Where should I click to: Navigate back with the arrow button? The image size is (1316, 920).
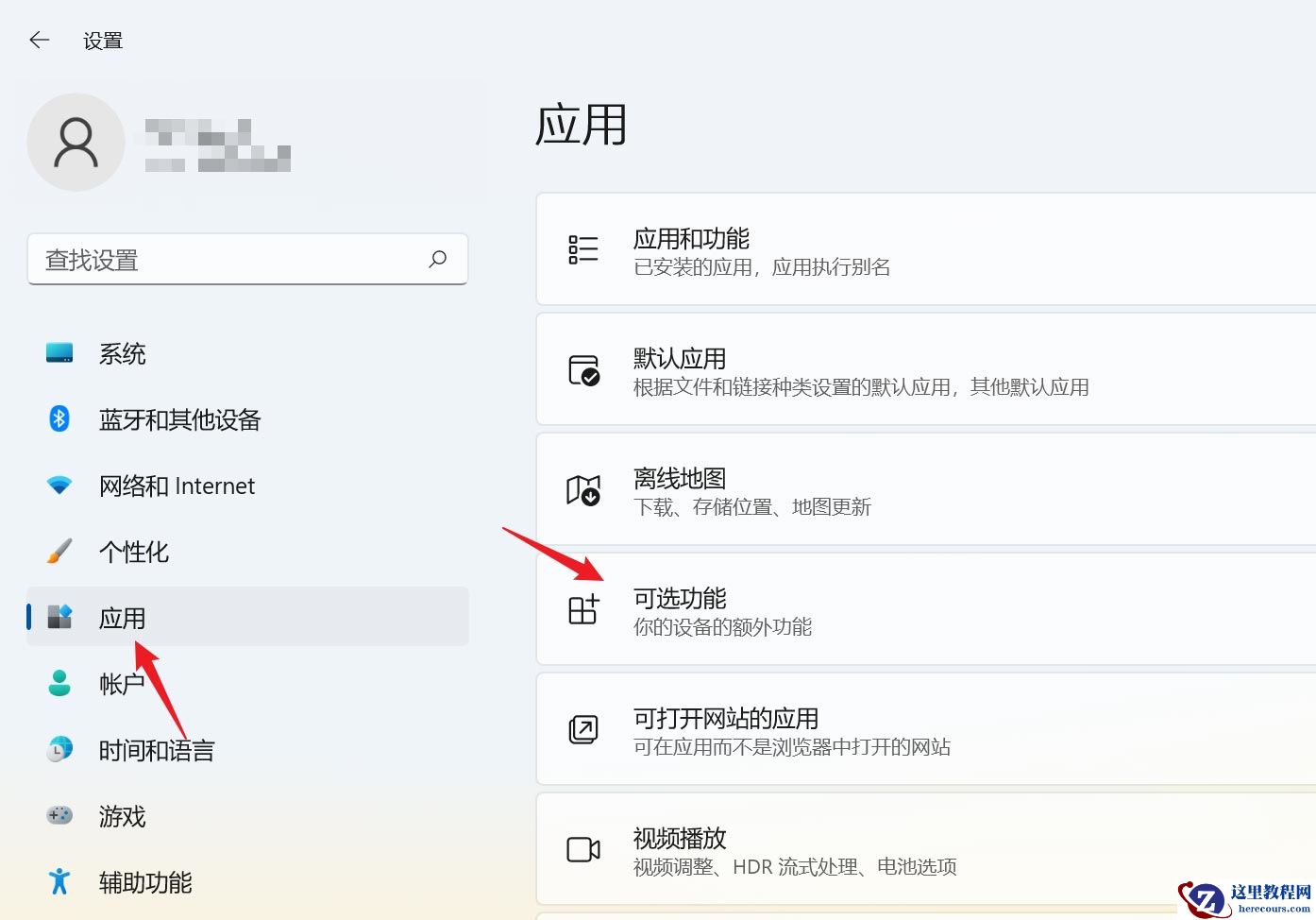39,40
